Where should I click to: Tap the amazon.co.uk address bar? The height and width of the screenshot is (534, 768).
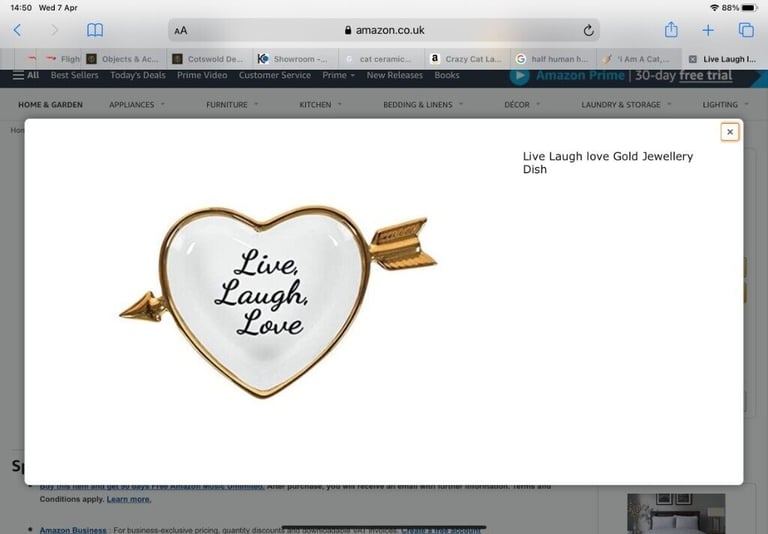[384, 30]
